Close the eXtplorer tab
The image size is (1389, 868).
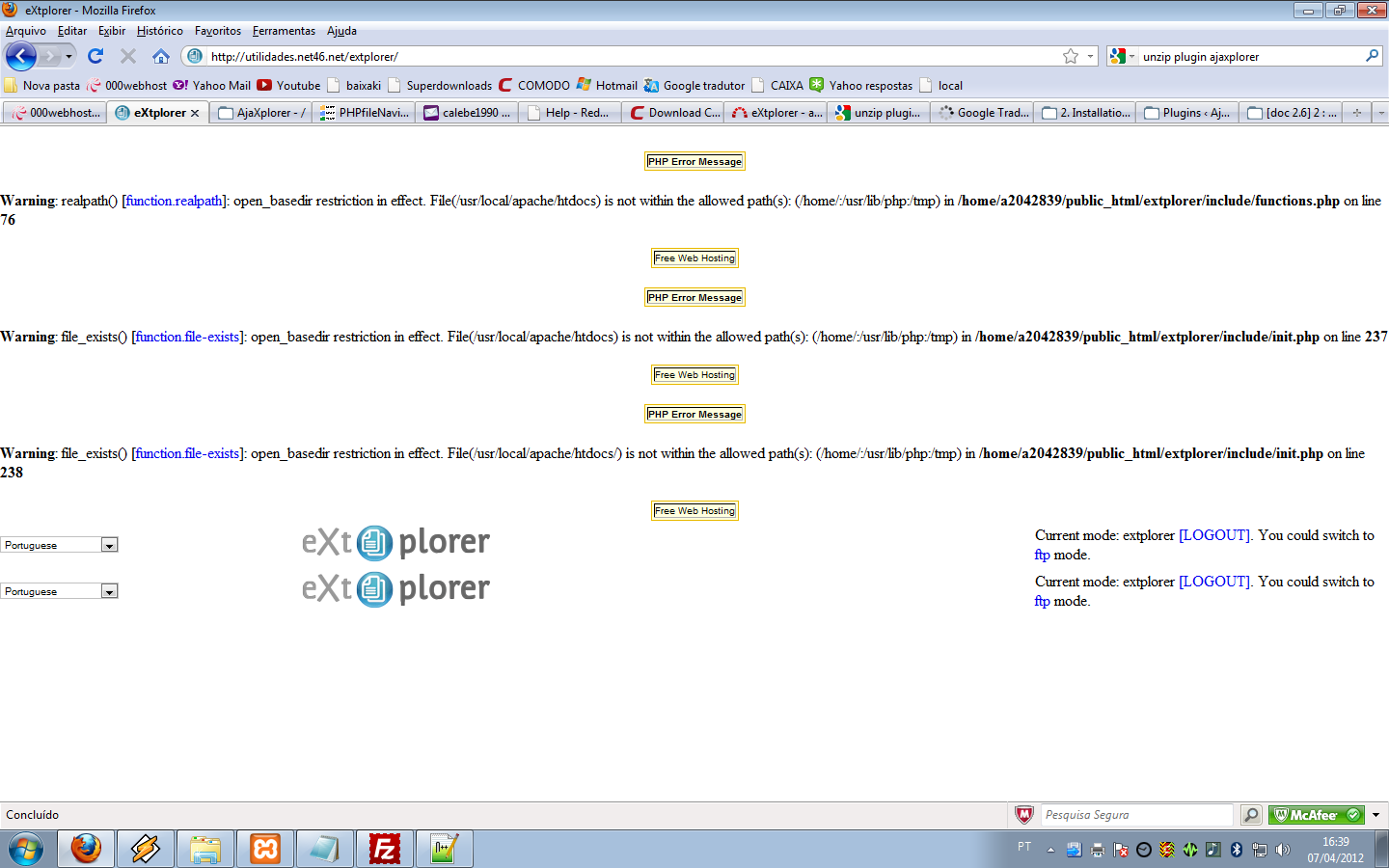(x=195, y=113)
